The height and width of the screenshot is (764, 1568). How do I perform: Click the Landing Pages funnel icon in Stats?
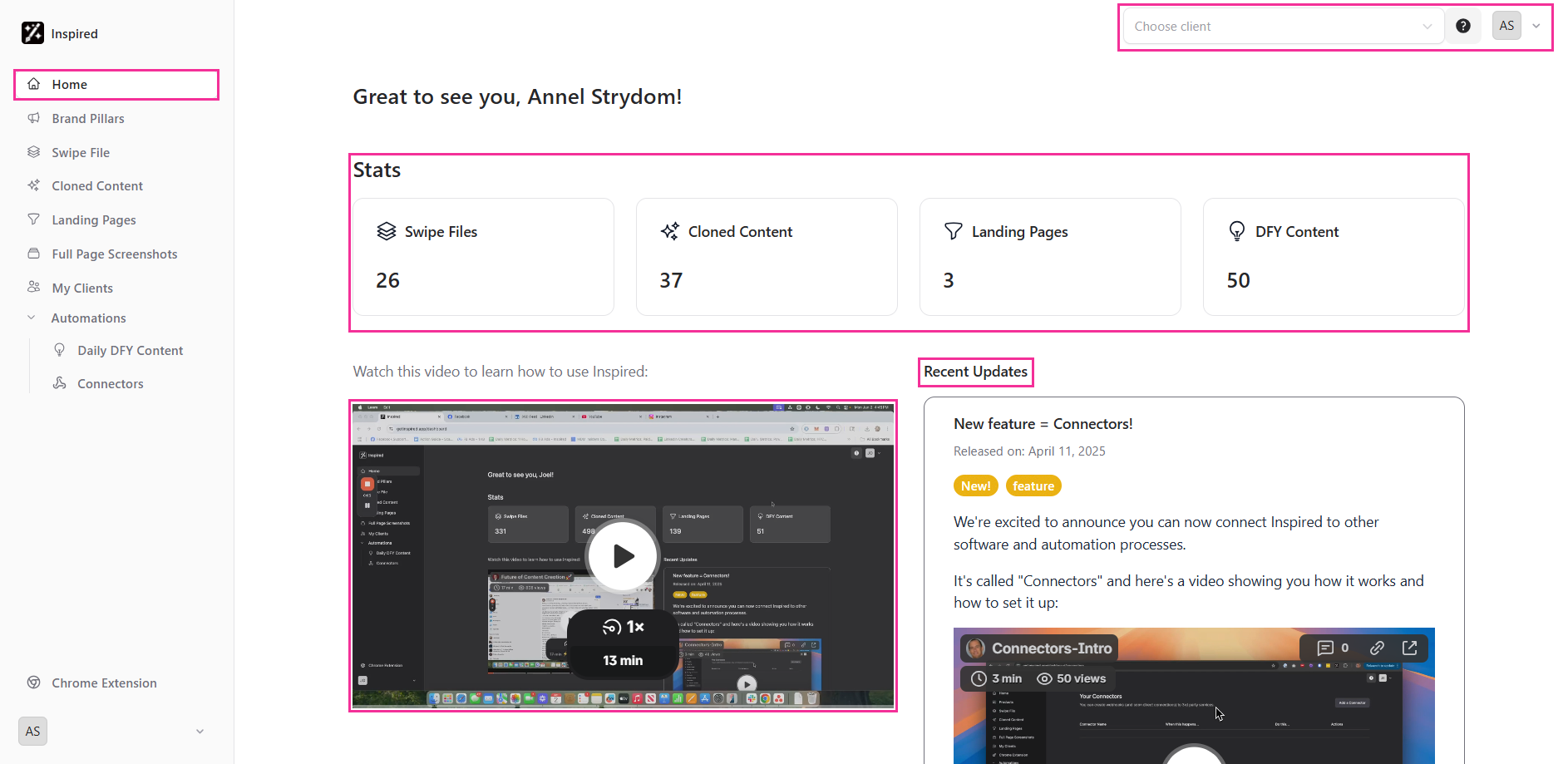(954, 231)
